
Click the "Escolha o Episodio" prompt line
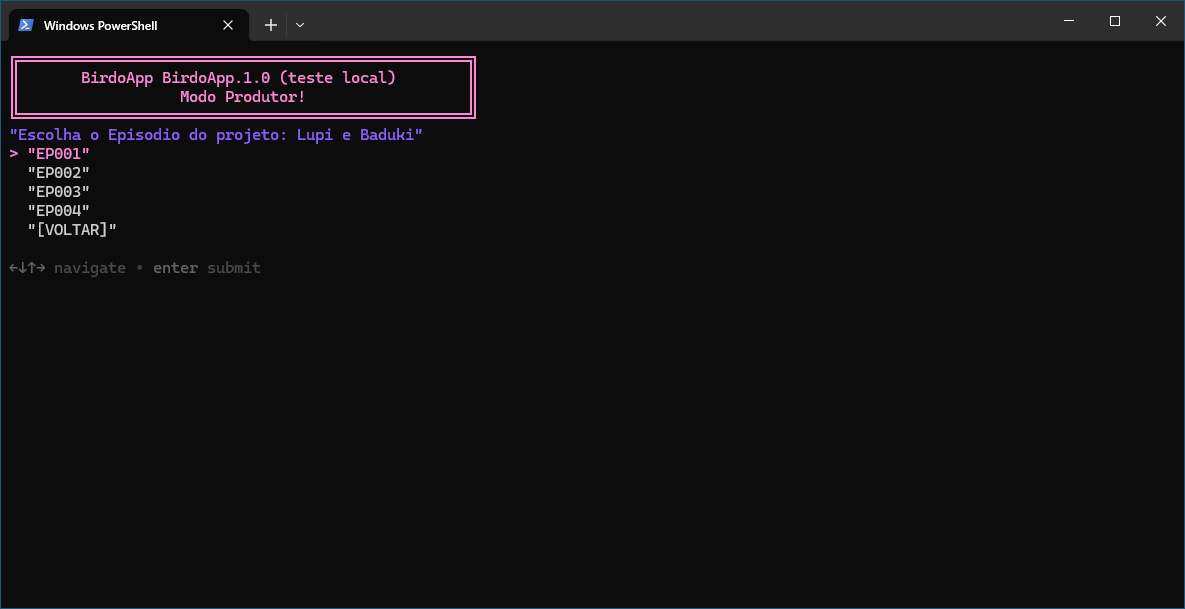(216, 135)
